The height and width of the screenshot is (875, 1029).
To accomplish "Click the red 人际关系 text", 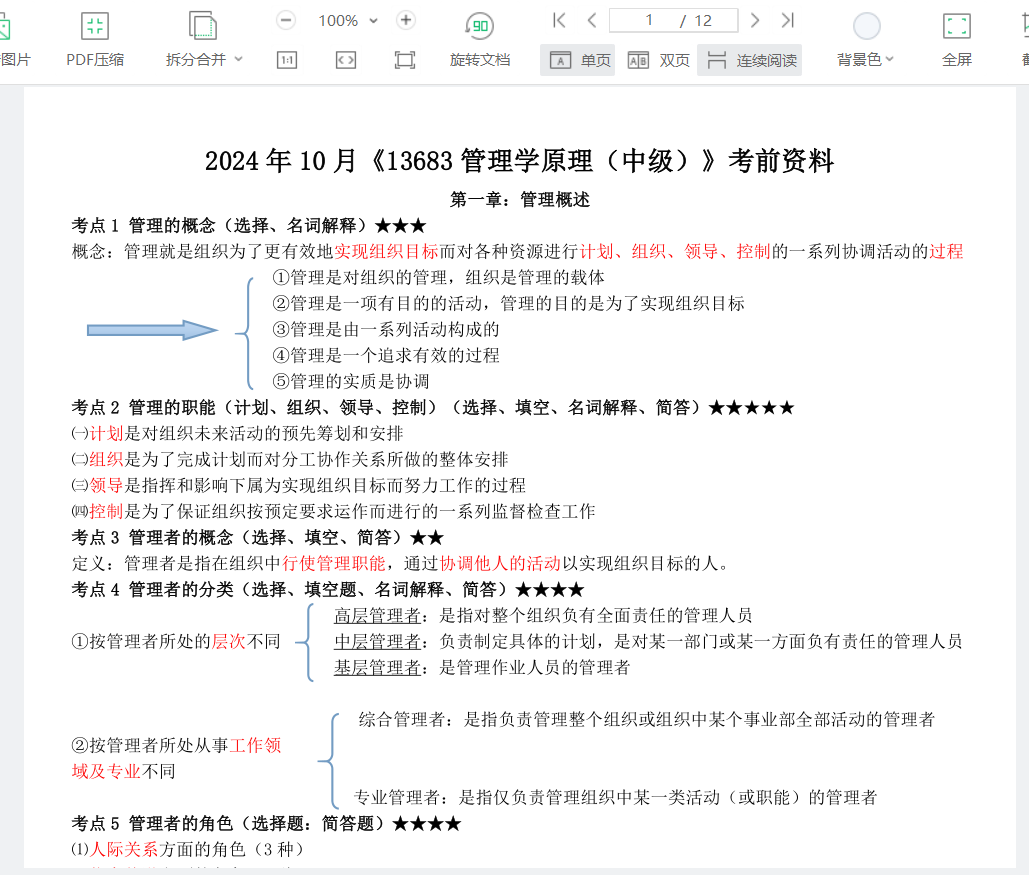I will coord(124,849).
